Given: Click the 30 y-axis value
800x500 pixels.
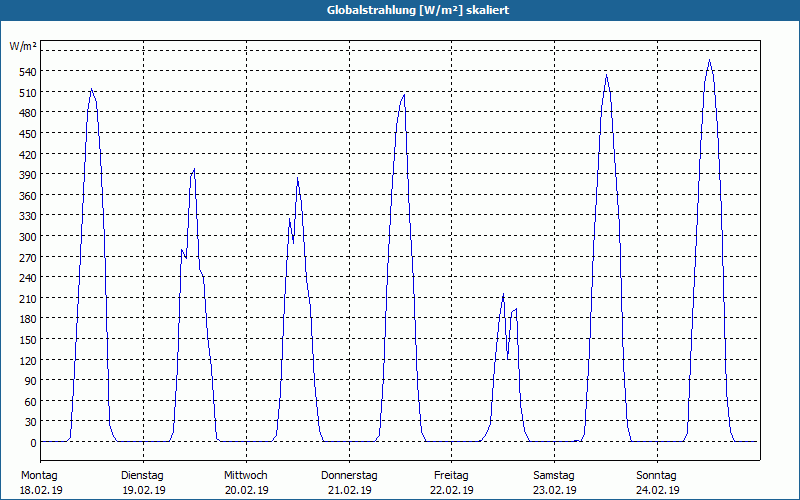Looking at the screenshot, I should pyautogui.click(x=31, y=422).
